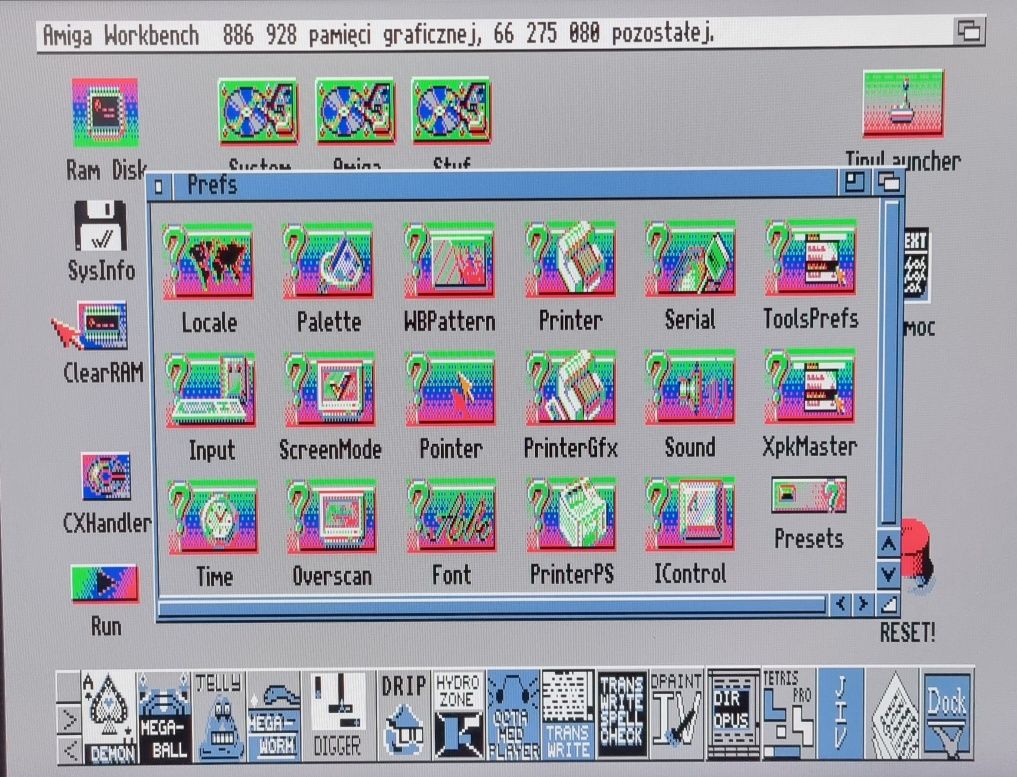Viewport: 1017px width, 777px height.
Task: Open the Locale preferences icon
Action: [208, 261]
